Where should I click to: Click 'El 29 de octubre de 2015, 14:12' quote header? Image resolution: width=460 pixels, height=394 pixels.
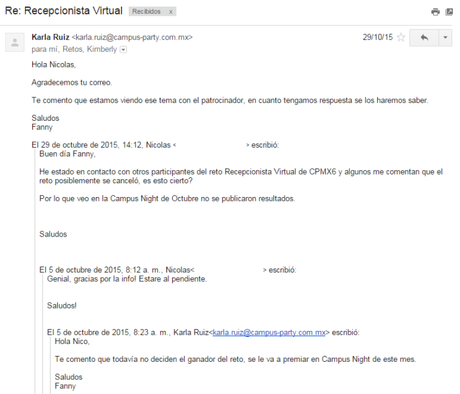tap(155, 145)
